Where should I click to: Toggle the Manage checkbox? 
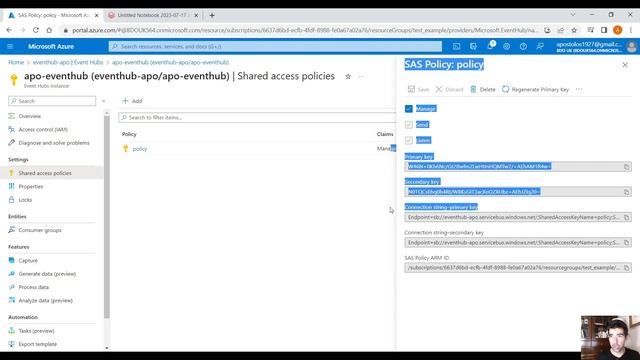coord(409,109)
